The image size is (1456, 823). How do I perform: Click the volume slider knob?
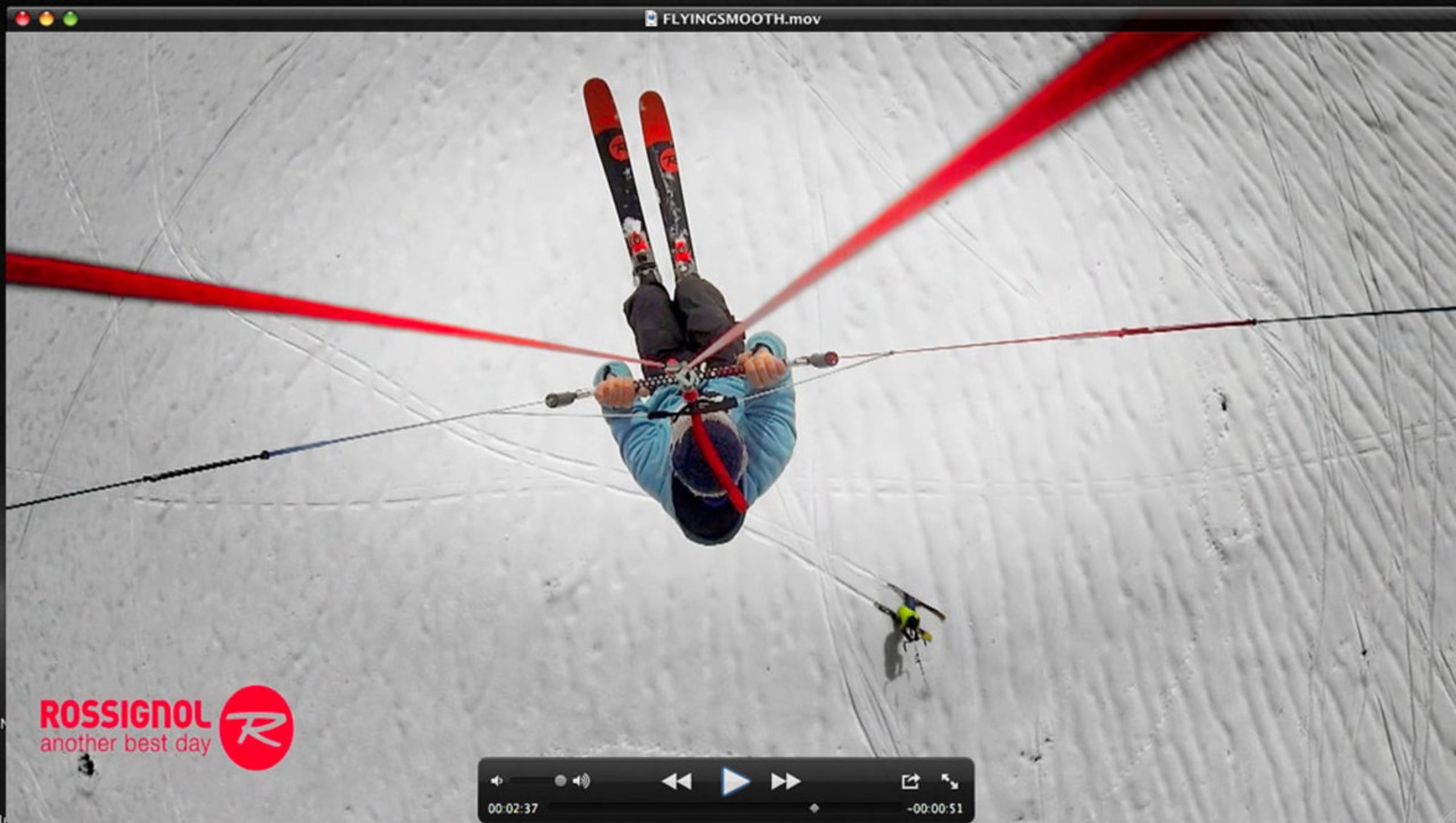[561, 781]
